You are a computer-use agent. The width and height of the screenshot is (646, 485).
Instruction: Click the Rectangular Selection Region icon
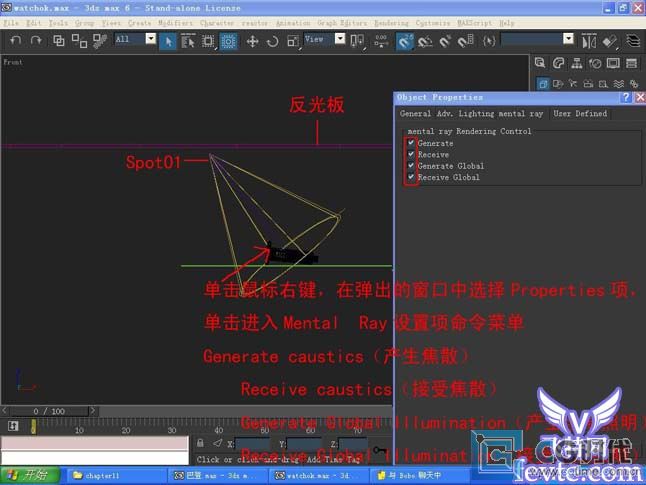click(x=208, y=41)
